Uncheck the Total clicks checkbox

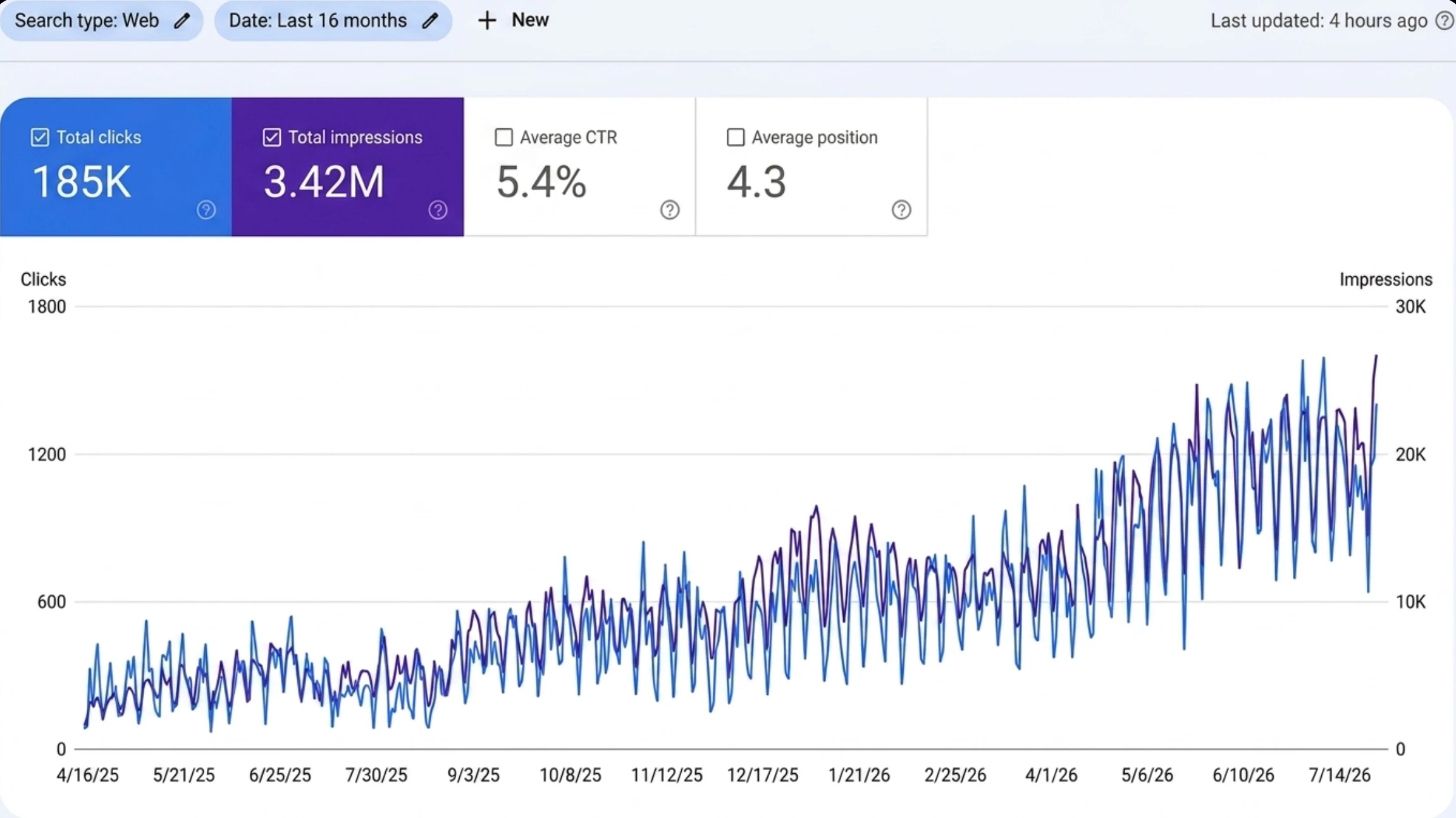click(x=40, y=137)
